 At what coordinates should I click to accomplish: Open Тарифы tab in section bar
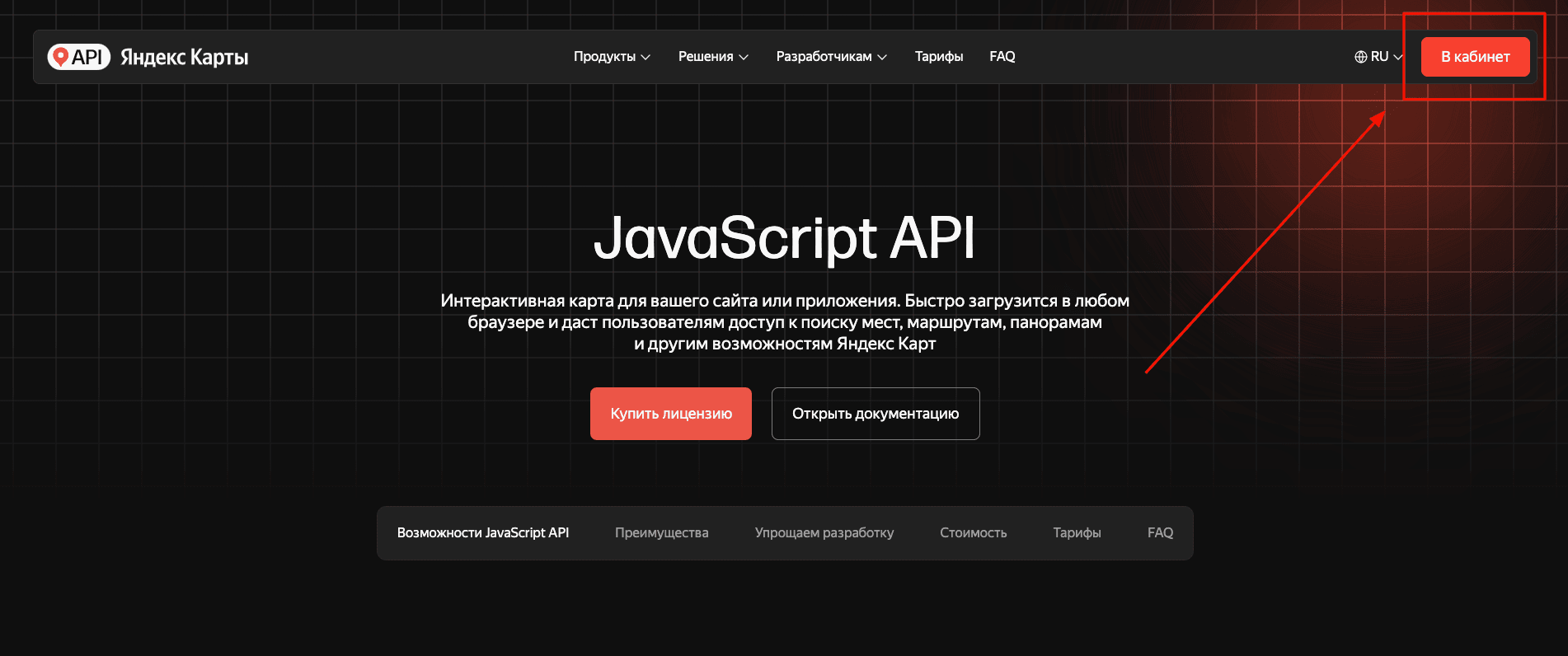point(1077,533)
